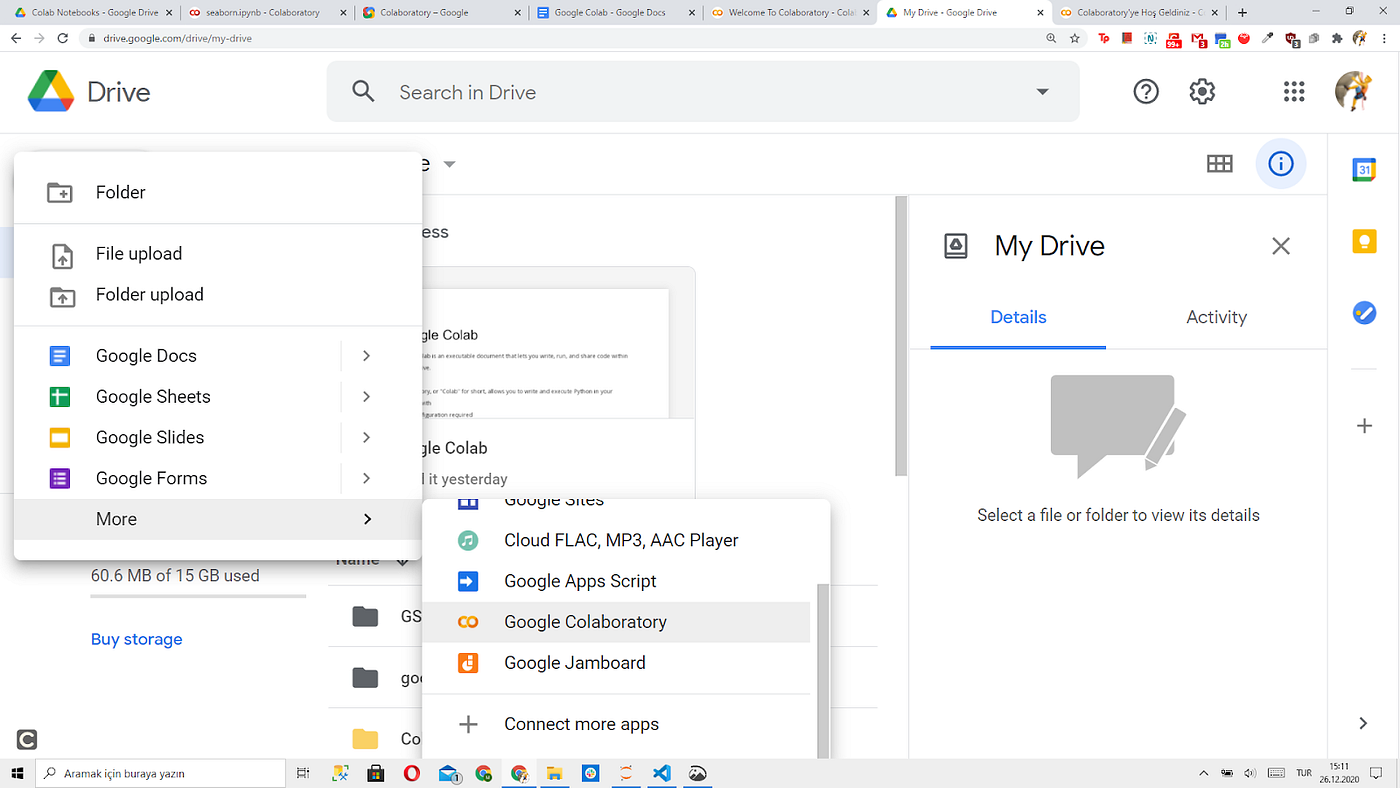The height and width of the screenshot is (788, 1400).
Task: Open Opera from the taskbar
Action: pyautogui.click(x=412, y=773)
